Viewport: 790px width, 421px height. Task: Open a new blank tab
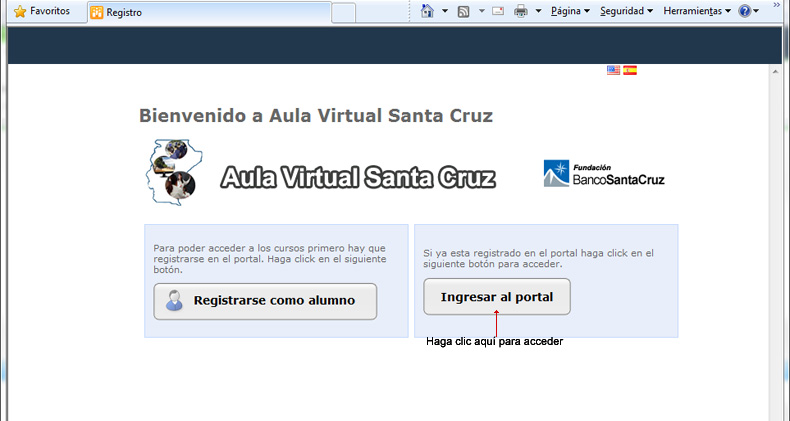coord(343,13)
